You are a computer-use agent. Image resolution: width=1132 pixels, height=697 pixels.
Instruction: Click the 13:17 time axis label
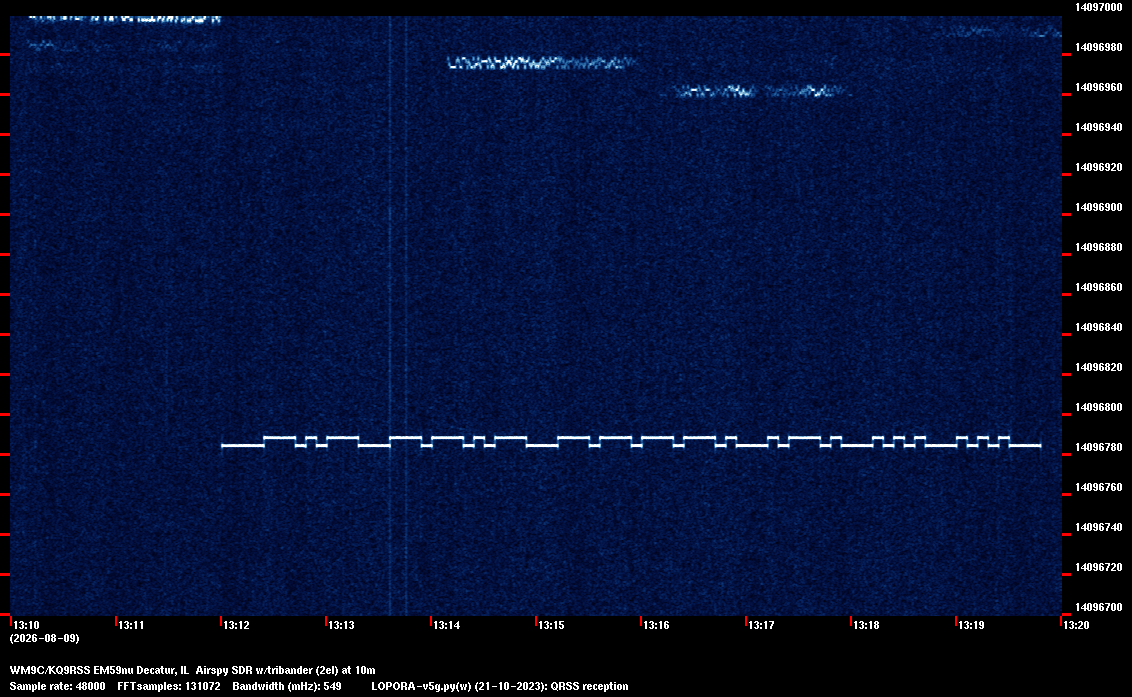(x=762, y=625)
